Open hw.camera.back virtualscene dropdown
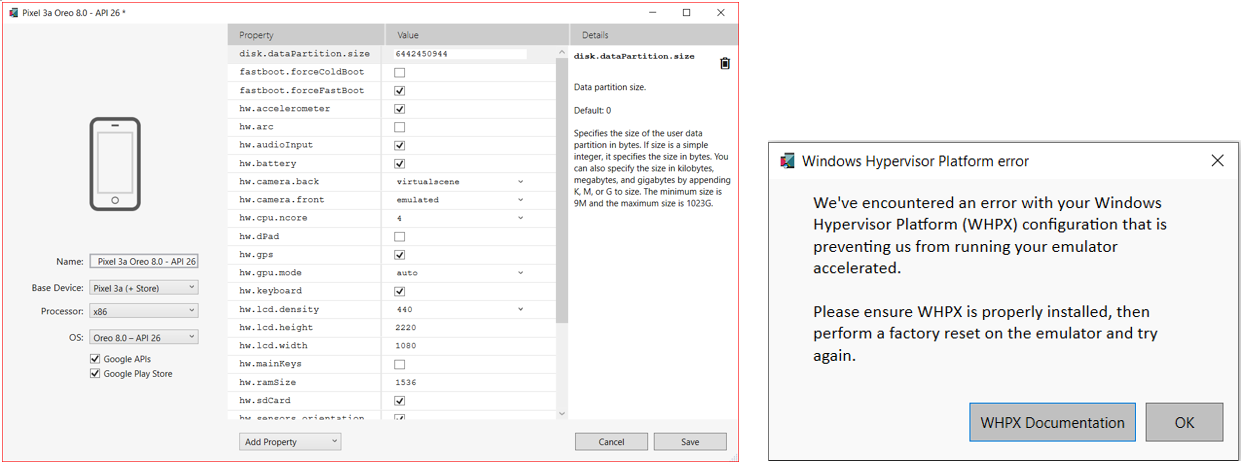 (x=460, y=182)
